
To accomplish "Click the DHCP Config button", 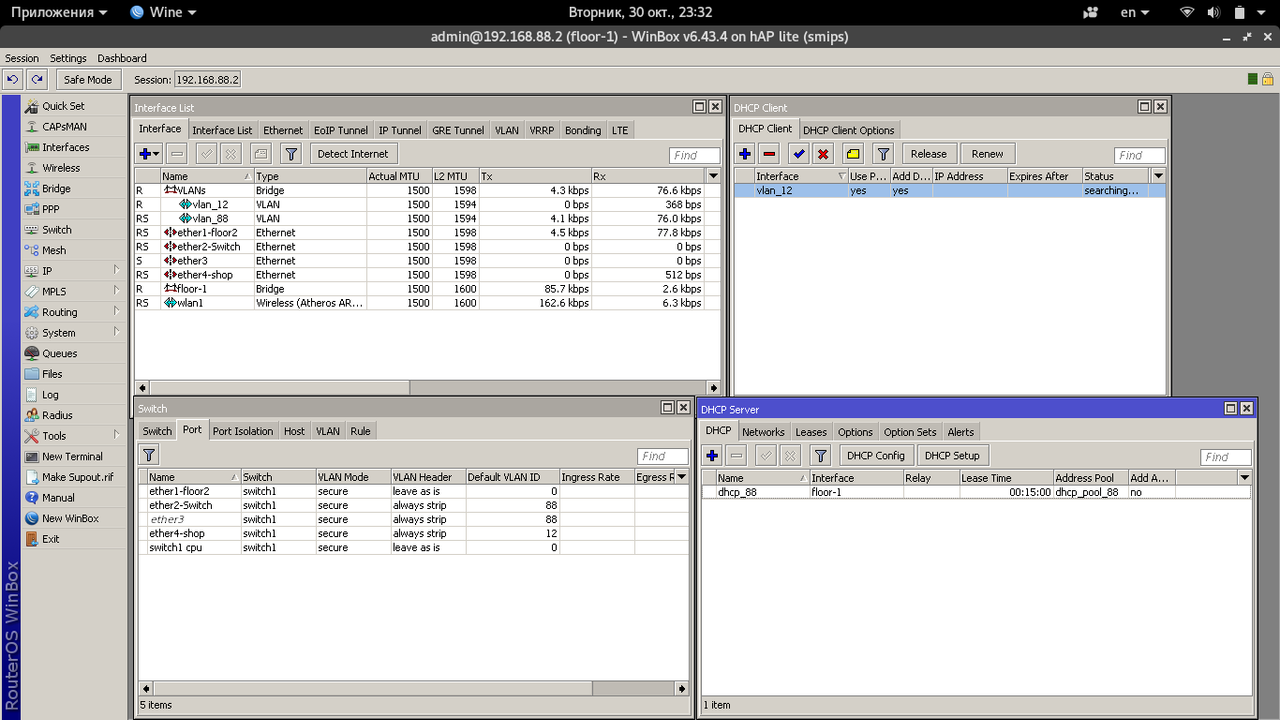I will coord(875,456).
